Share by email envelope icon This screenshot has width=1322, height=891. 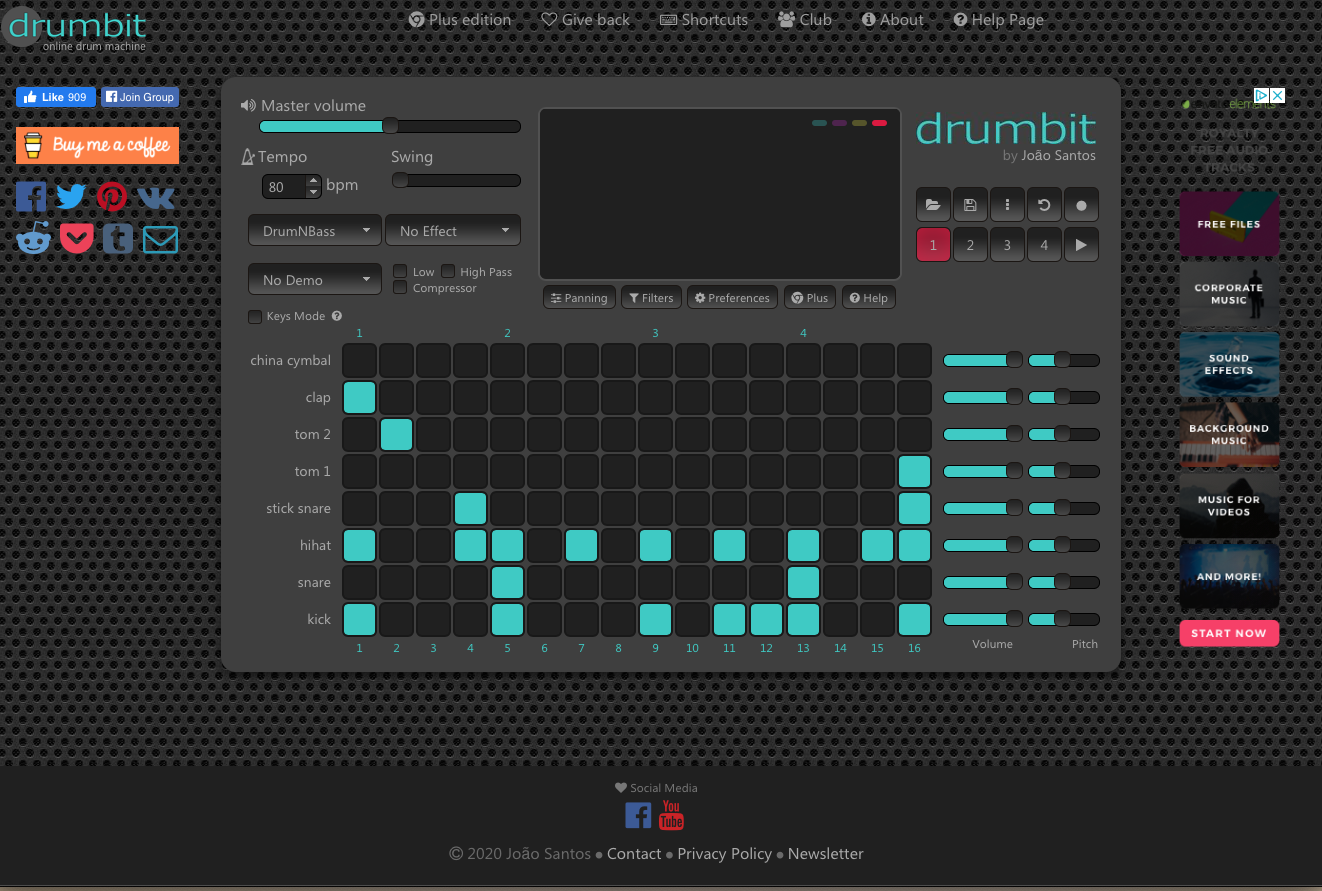click(160, 239)
